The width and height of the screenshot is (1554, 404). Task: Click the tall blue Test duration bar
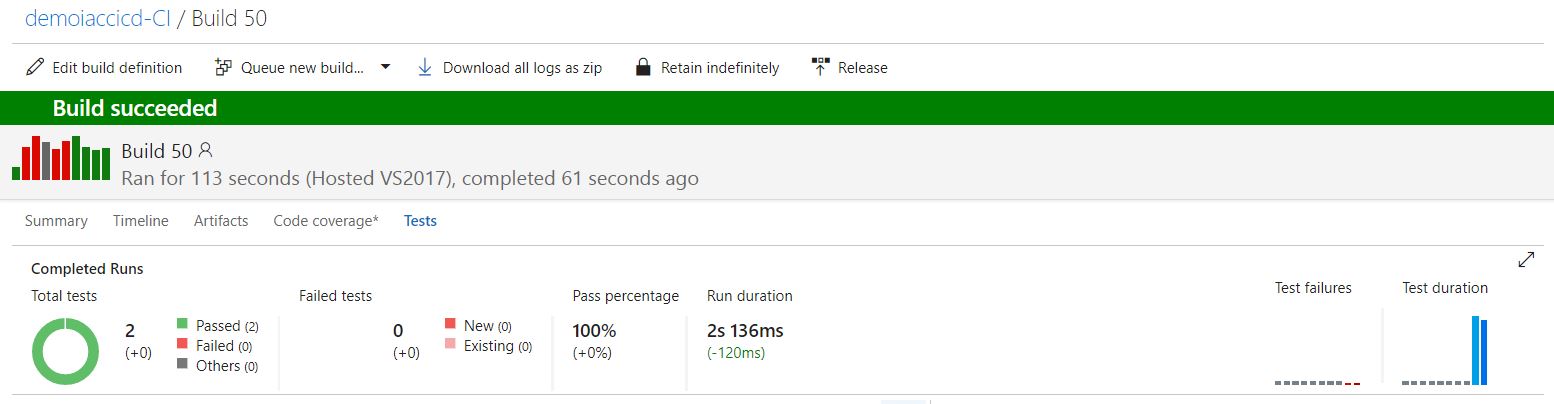1475,350
